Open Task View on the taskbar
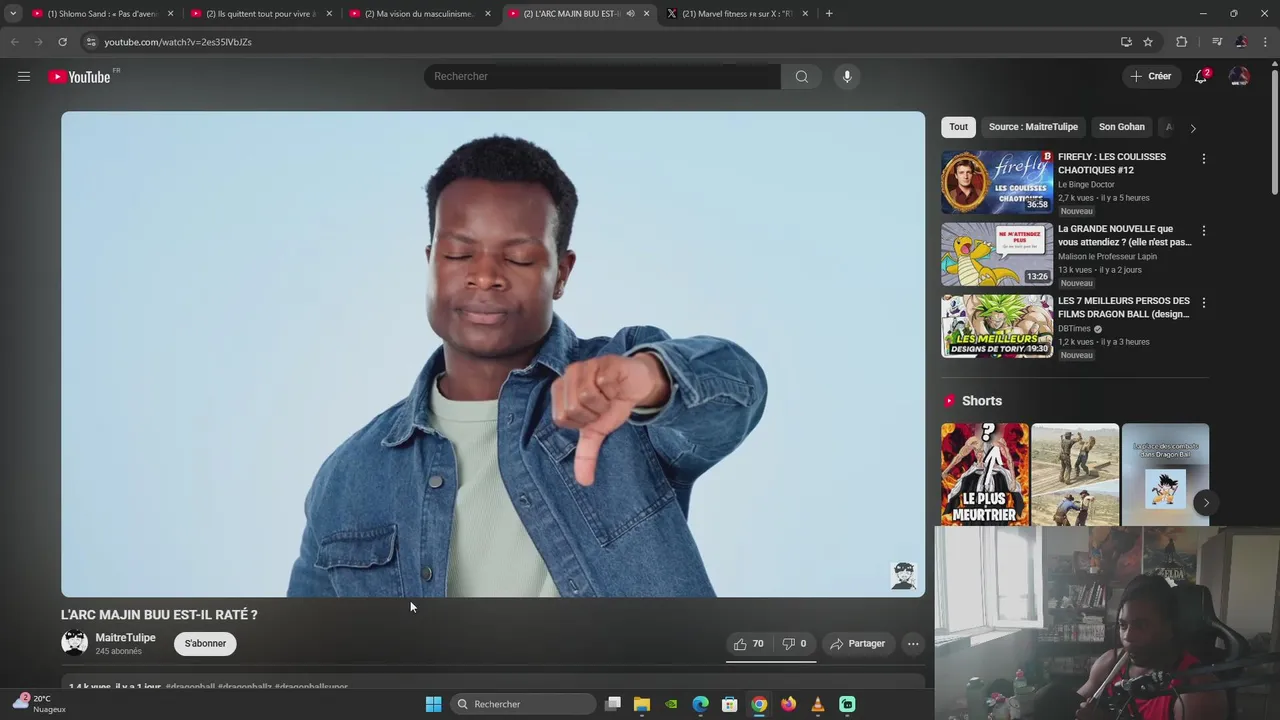The height and width of the screenshot is (720, 1280). pos(613,704)
